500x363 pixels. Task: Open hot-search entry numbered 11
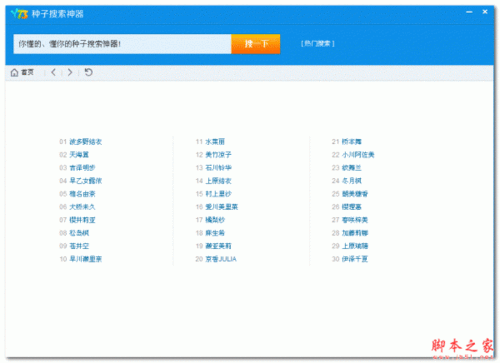click(x=215, y=142)
